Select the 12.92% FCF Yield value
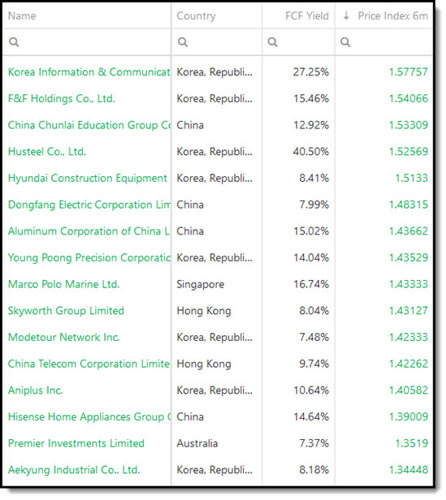This screenshot has width=446, height=500. pos(311,125)
